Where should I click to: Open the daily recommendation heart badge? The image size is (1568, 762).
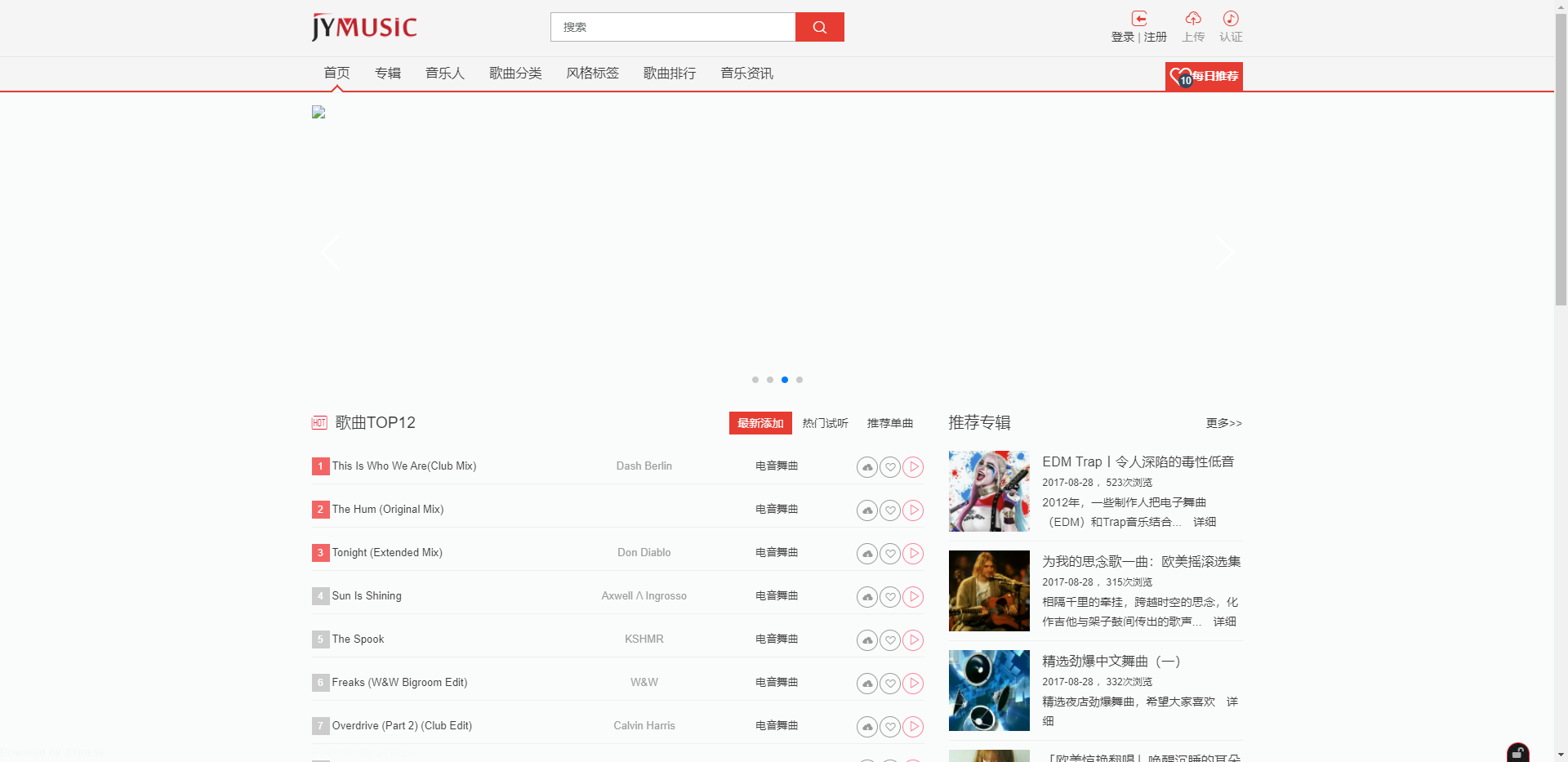pyautogui.click(x=1204, y=76)
